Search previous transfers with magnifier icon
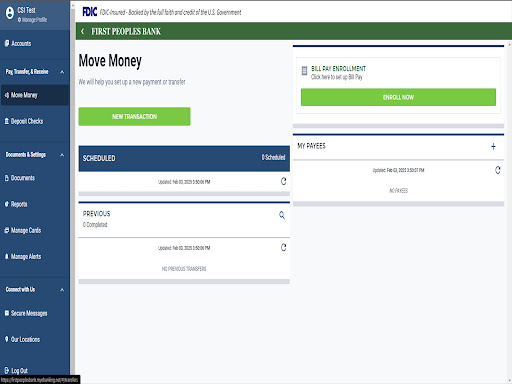Image resolution: width=512 pixels, height=384 pixels. pos(282,215)
